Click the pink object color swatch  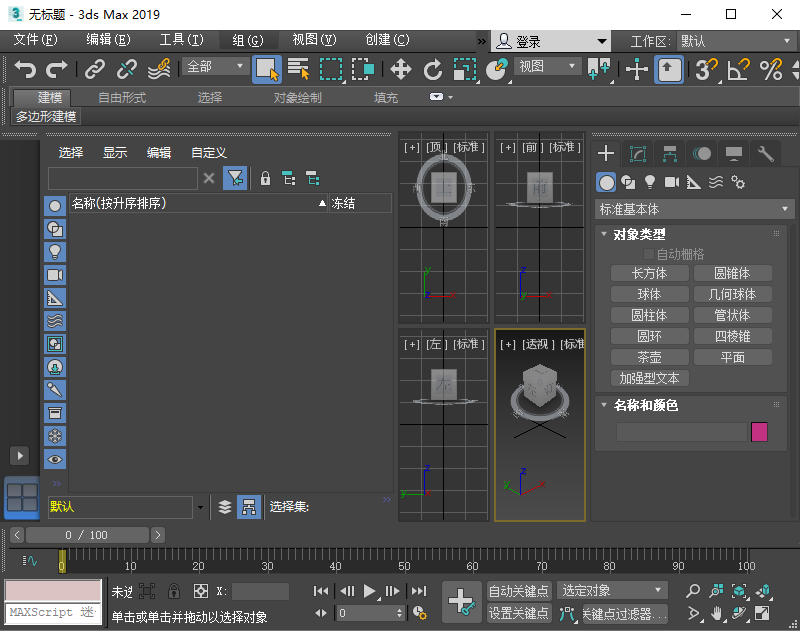[759, 432]
